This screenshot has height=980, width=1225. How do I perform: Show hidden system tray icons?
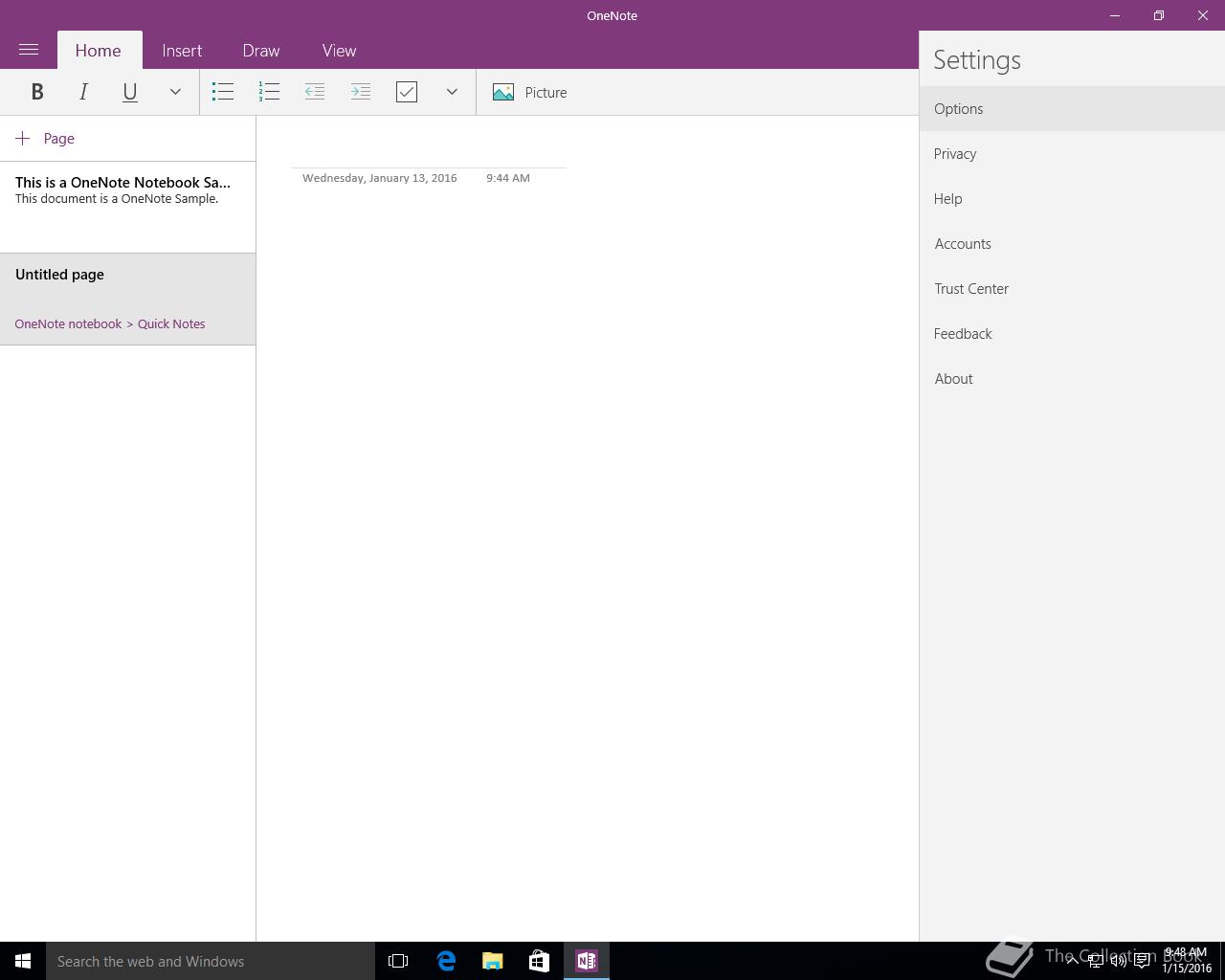[1072, 961]
